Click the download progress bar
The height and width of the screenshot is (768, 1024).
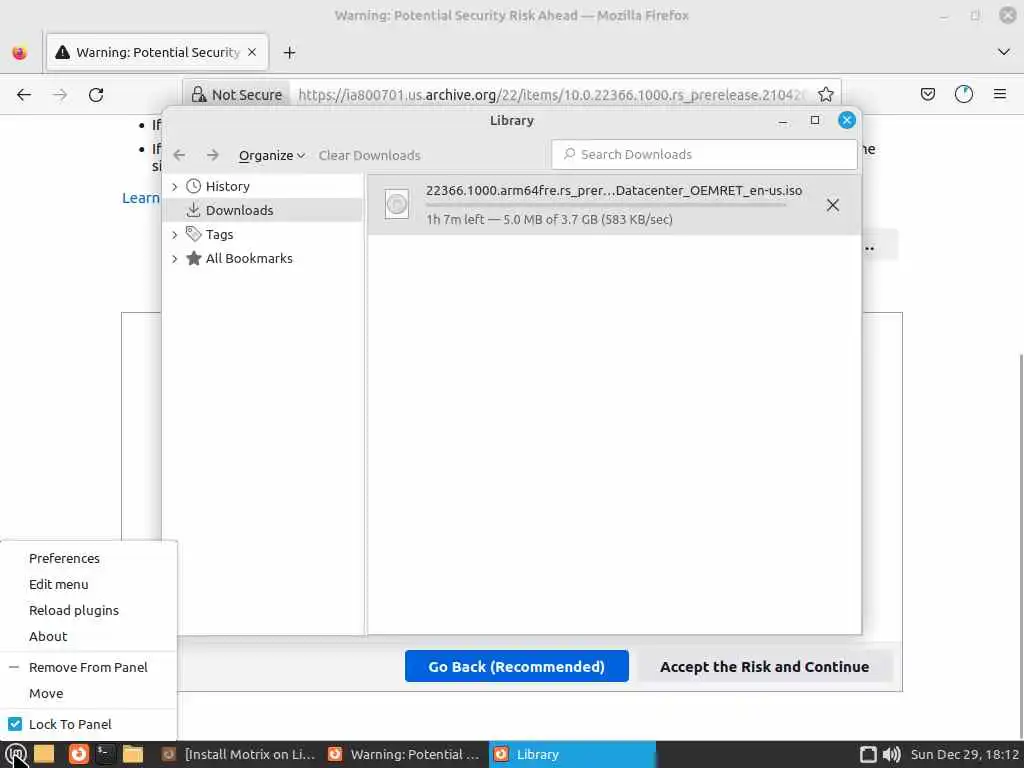click(x=605, y=205)
